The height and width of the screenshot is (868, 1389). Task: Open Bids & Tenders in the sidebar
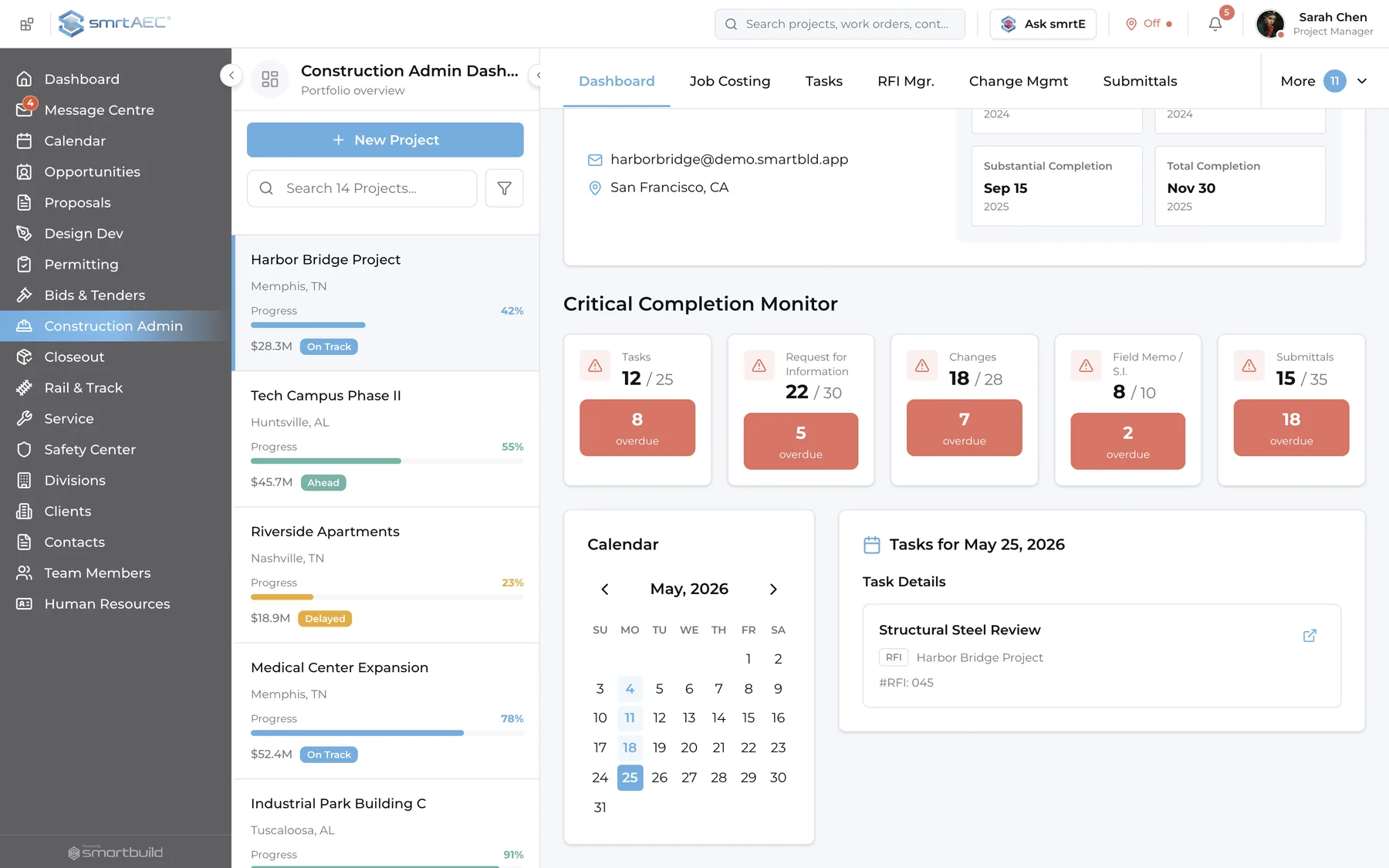[116, 295]
